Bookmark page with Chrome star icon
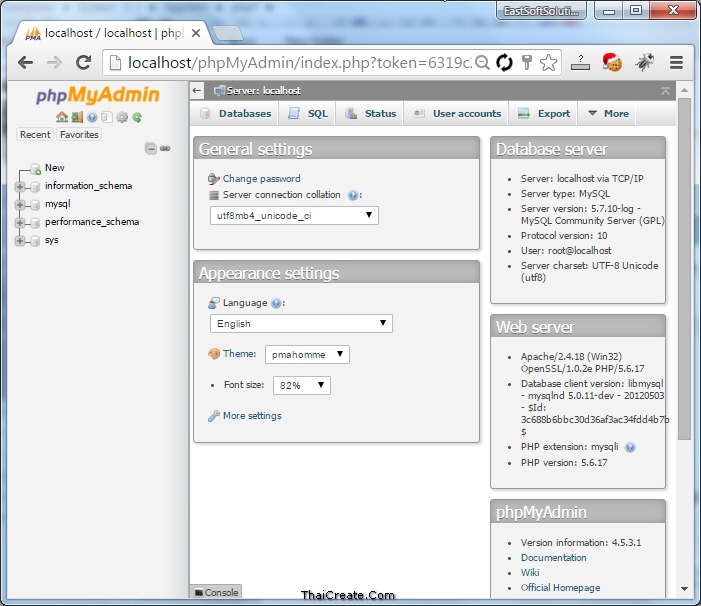701x606 pixels. click(x=548, y=62)
